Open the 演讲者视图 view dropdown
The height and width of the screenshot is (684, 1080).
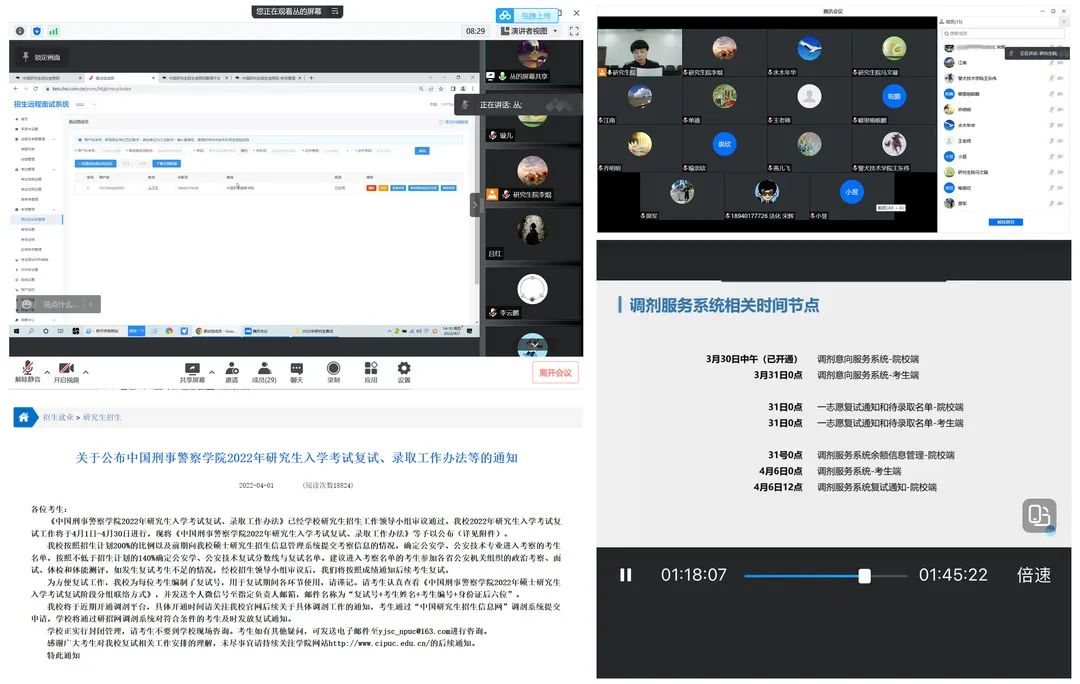[x=529, y=31]
